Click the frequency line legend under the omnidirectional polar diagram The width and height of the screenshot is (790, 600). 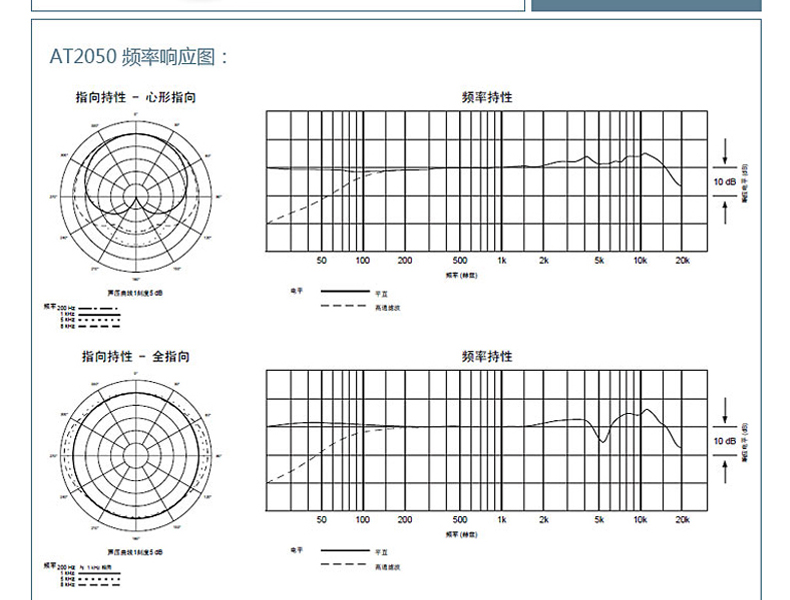(x=83, y=575)
